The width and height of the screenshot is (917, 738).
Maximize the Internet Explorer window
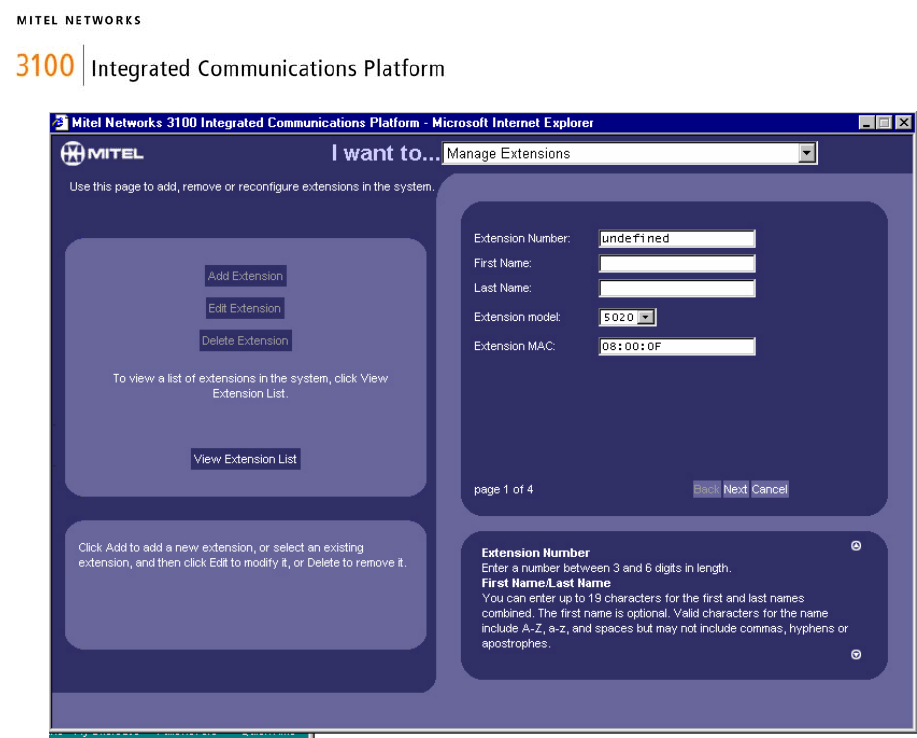[x=884, y=122]
